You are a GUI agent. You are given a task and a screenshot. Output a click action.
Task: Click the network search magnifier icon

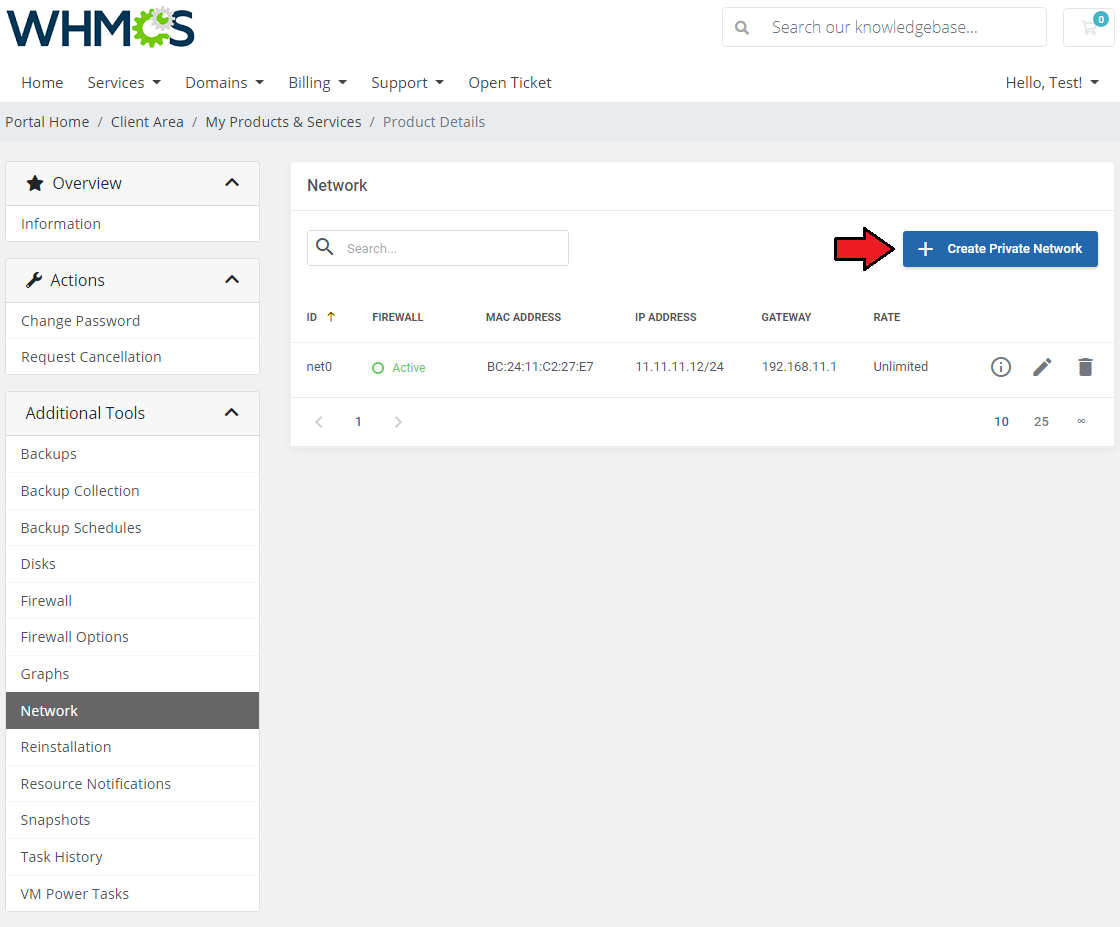[x=325, y=247]
